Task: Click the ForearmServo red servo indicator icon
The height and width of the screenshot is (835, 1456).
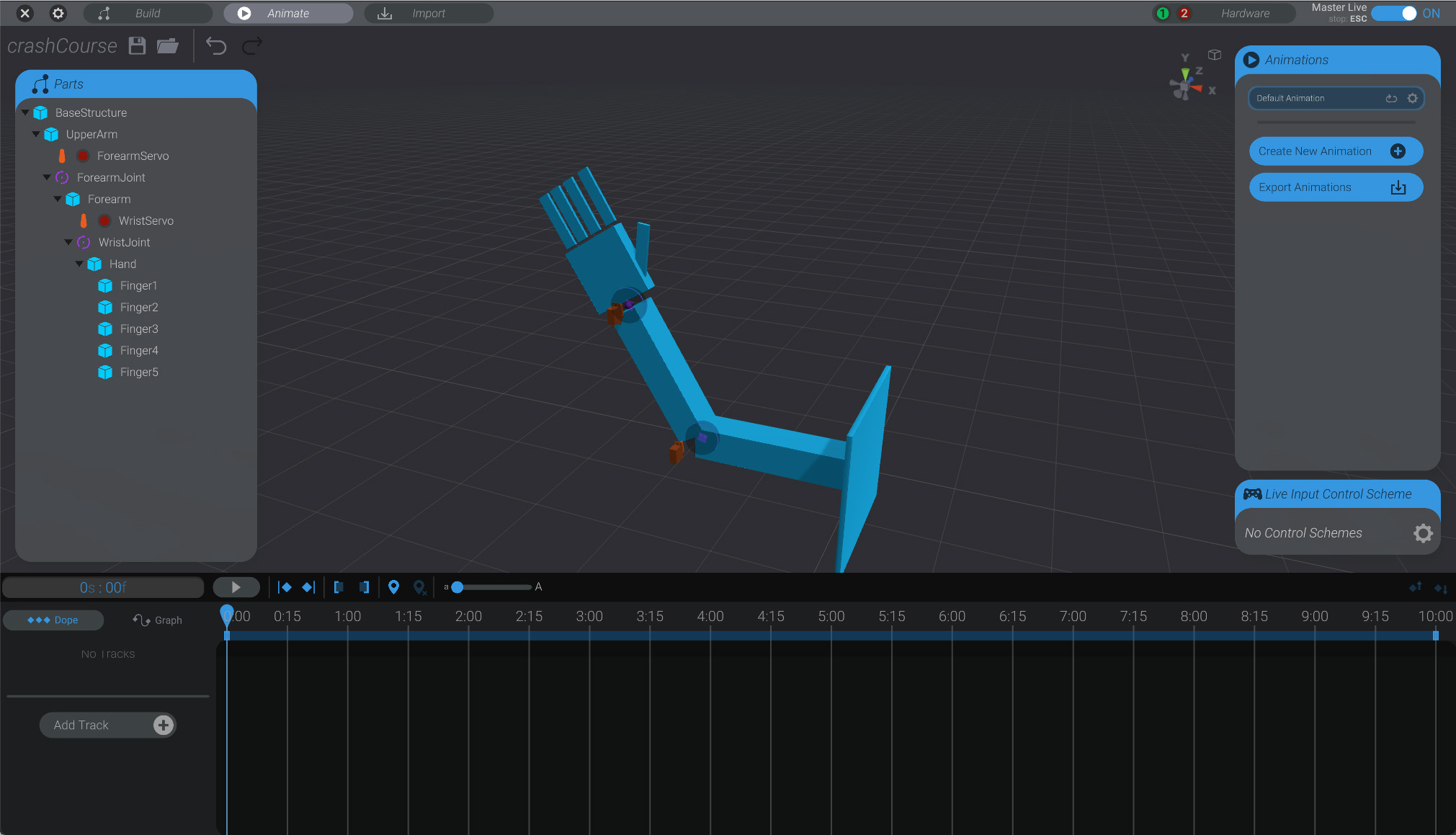Action: [x=83, y=156]
